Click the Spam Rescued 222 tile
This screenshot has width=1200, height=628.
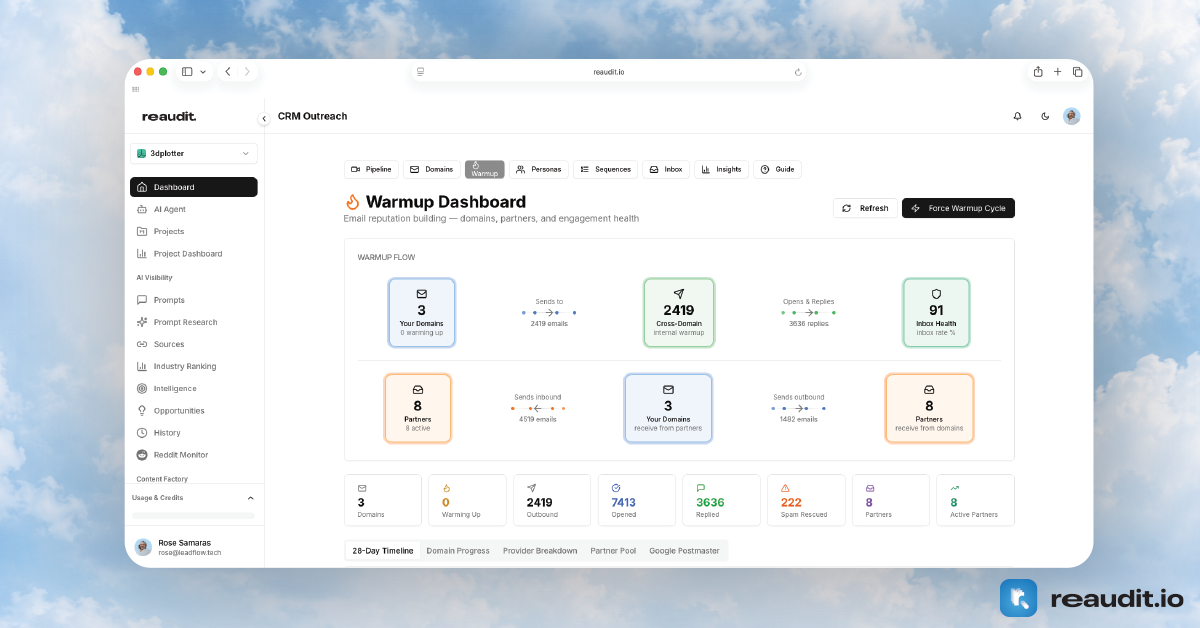[806, 500]
